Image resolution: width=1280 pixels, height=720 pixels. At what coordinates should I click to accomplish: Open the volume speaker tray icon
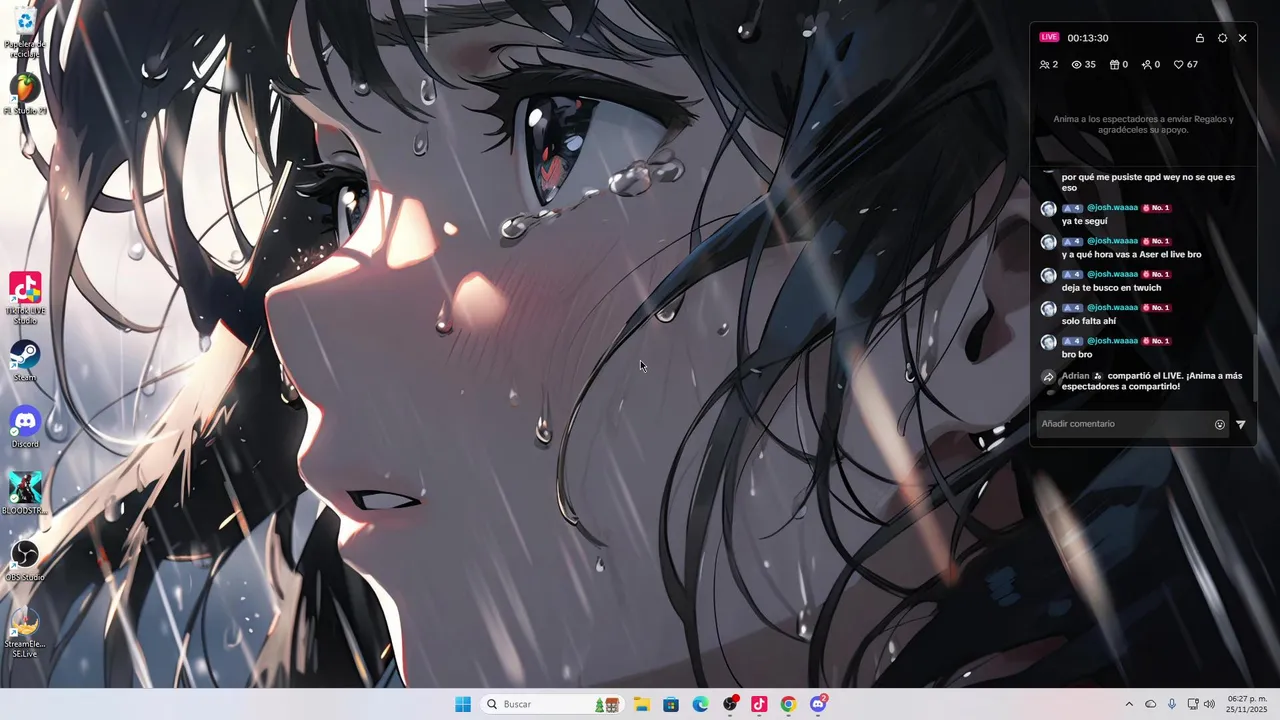click(x=1209, y=704)
